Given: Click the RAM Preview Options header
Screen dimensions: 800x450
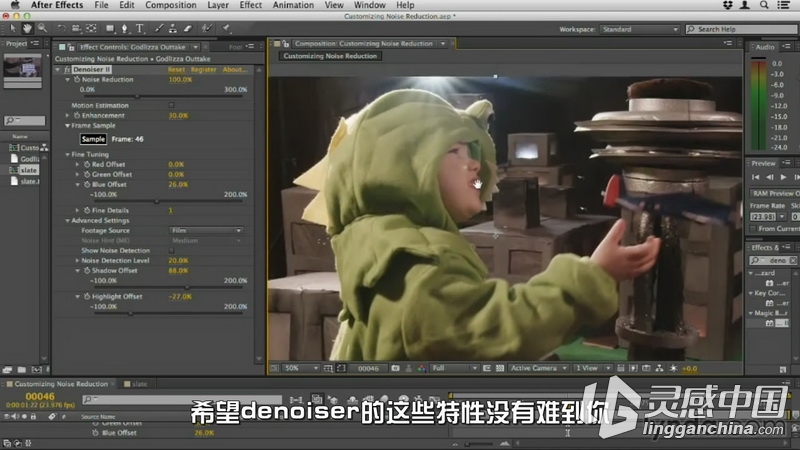Looking at the screenshot, I should (776, 193).
